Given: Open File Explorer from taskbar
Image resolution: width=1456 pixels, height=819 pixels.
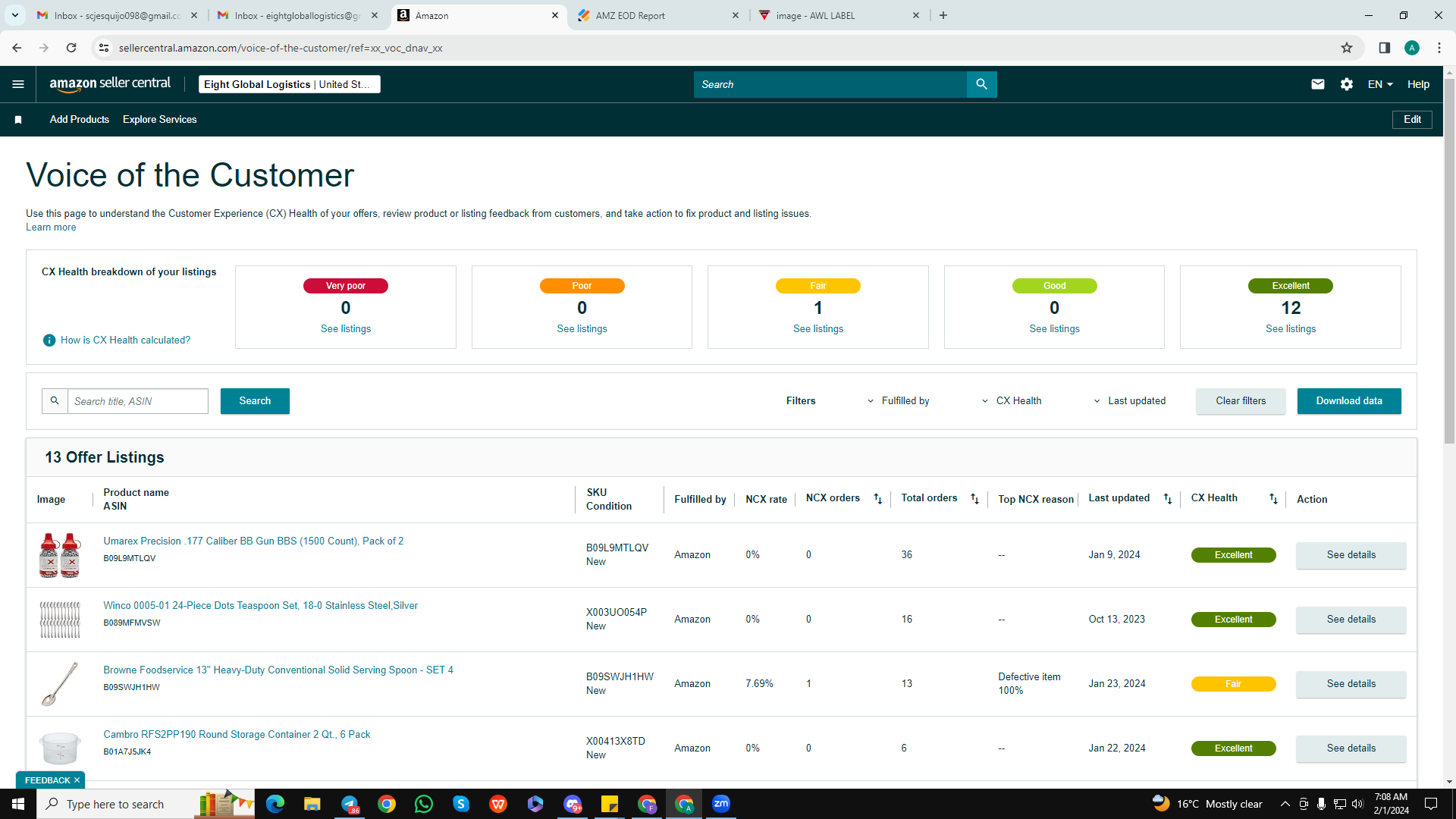Looking at the screenshot, I should click(x=312, y=804).
